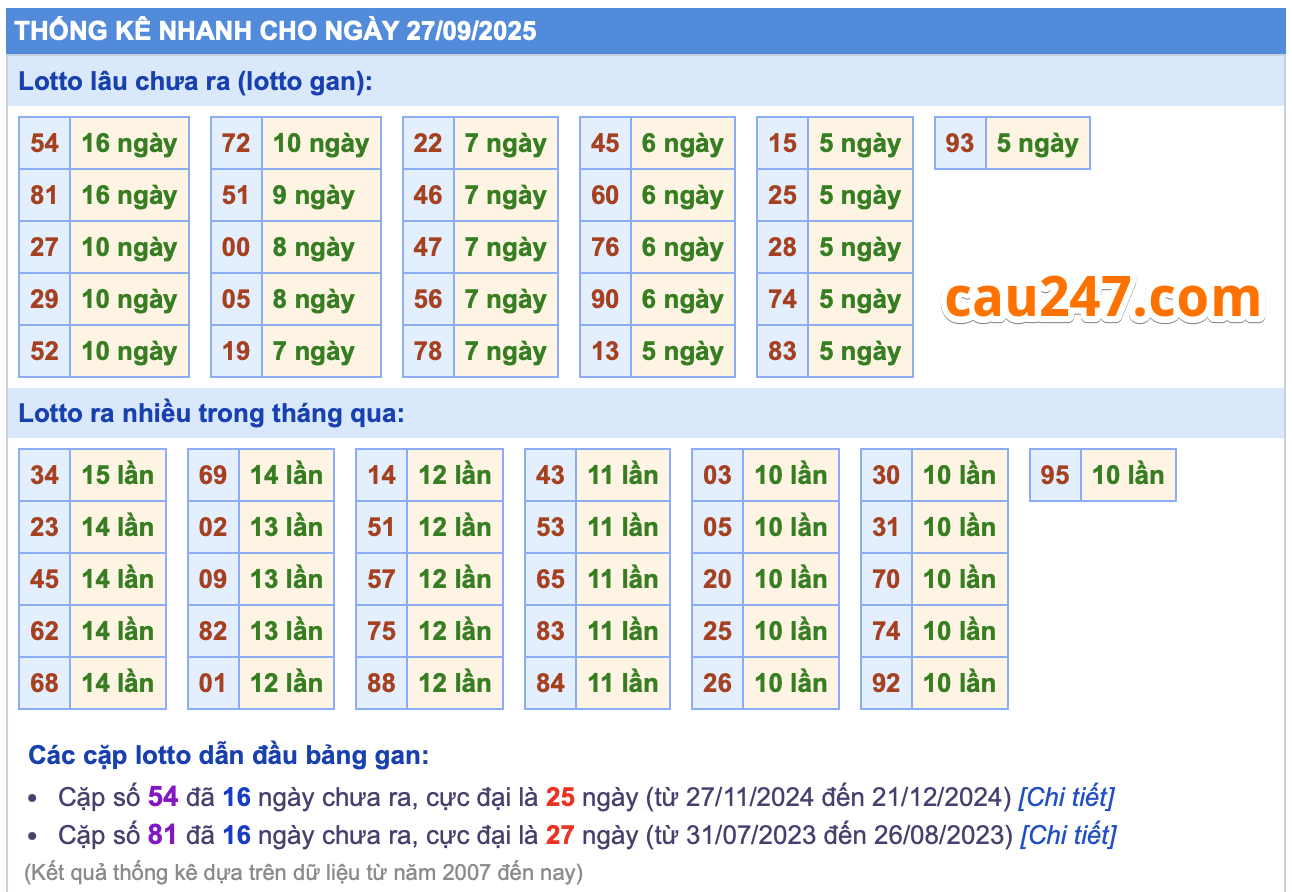Click number 92 in frequent lotto table
Image resolution: width=1292 pixels, height=892 pixels.
[x=886, y=684]
